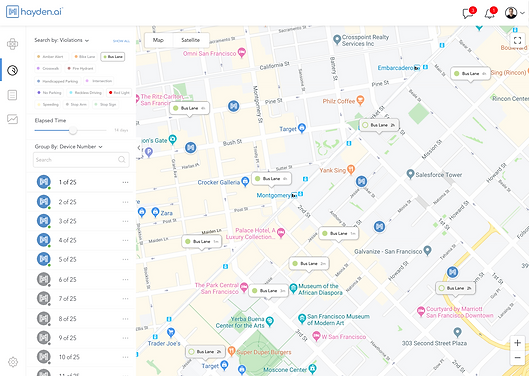Click the Trader Joe's shopping pin
Image resolution: width=529 pixels, height=376 pixels.
tap(171, 332)
